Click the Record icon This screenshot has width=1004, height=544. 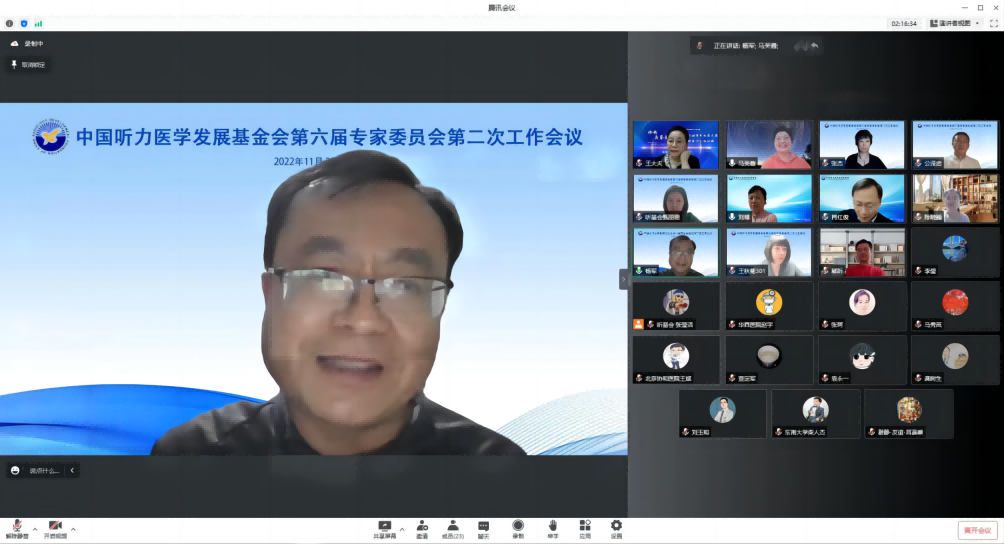(518, 526)
